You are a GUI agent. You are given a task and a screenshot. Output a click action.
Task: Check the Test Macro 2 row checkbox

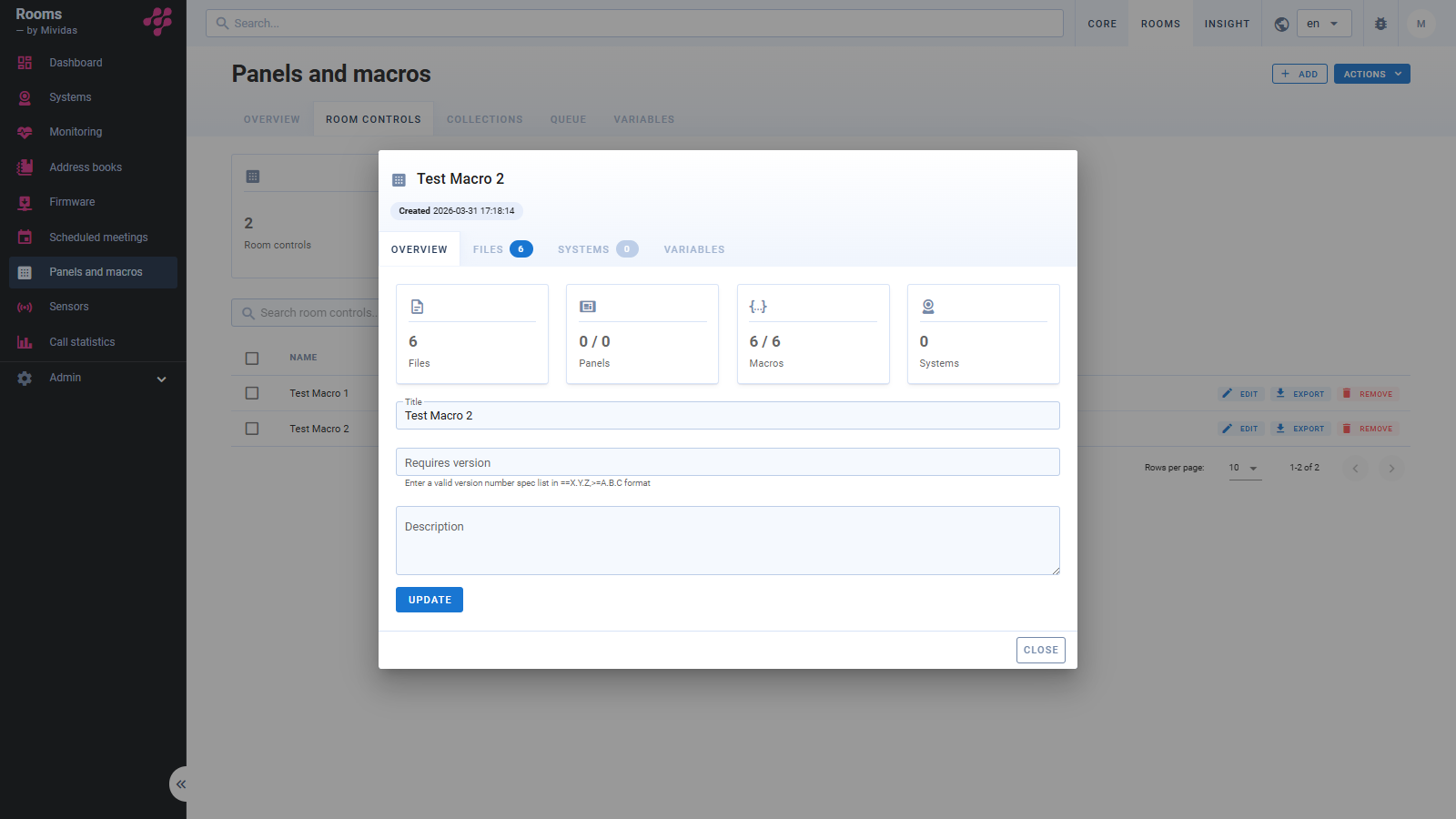coord(252,429)
